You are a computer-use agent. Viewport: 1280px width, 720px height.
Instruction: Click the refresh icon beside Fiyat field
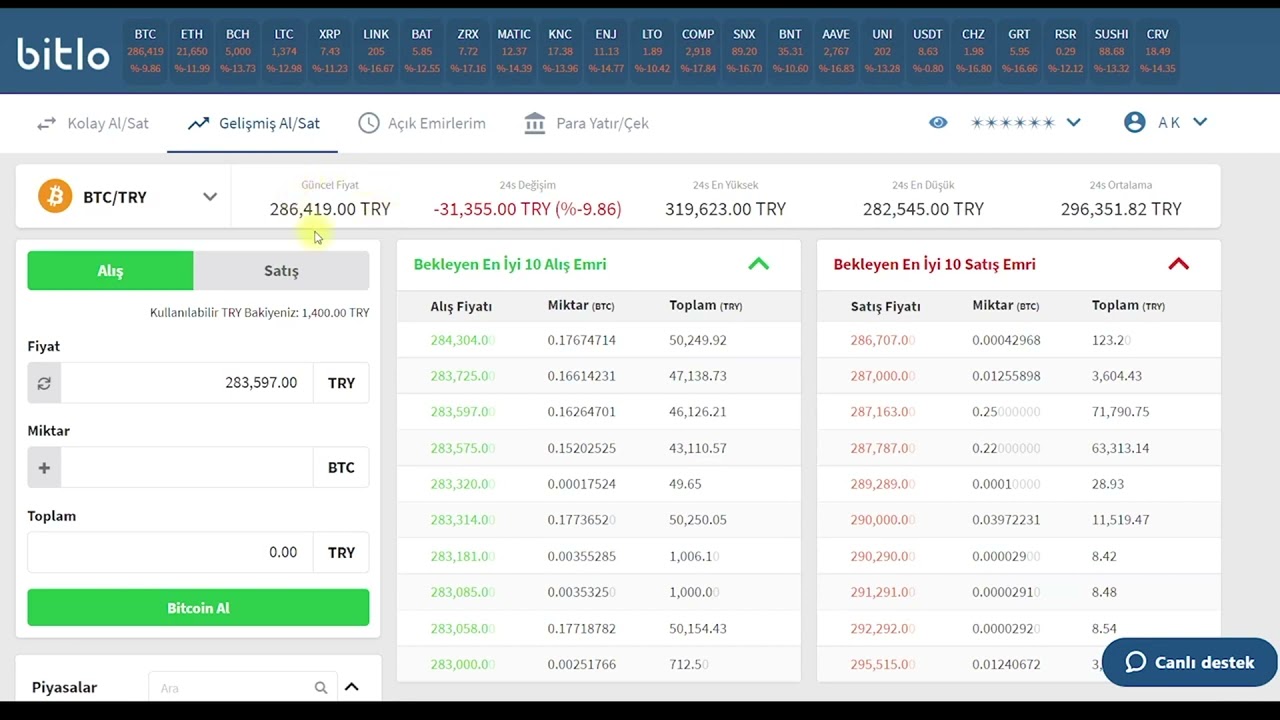pyautogui.click(x=44, y=383)
